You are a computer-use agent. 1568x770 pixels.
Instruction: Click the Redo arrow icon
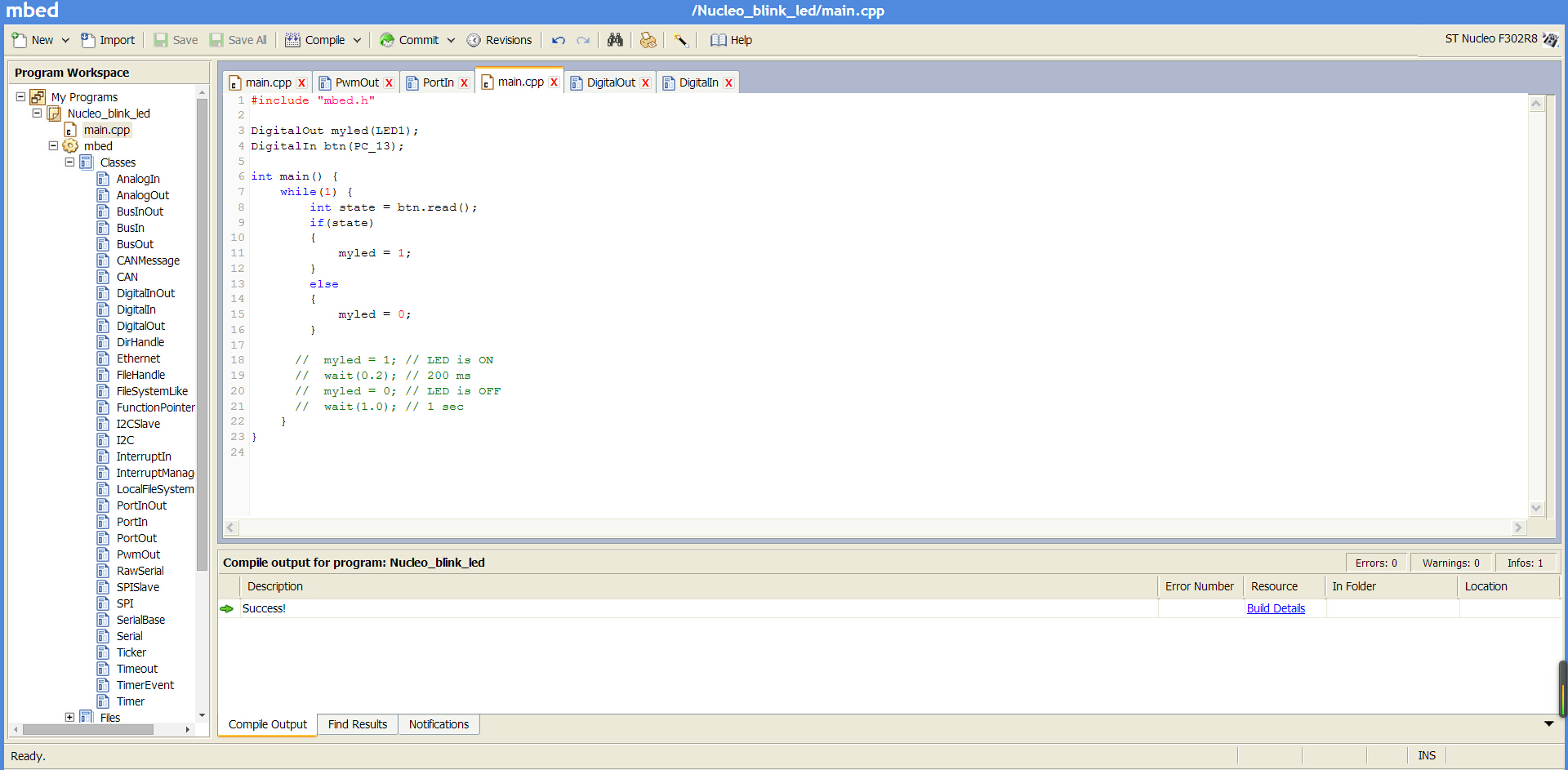click(583, 40)
